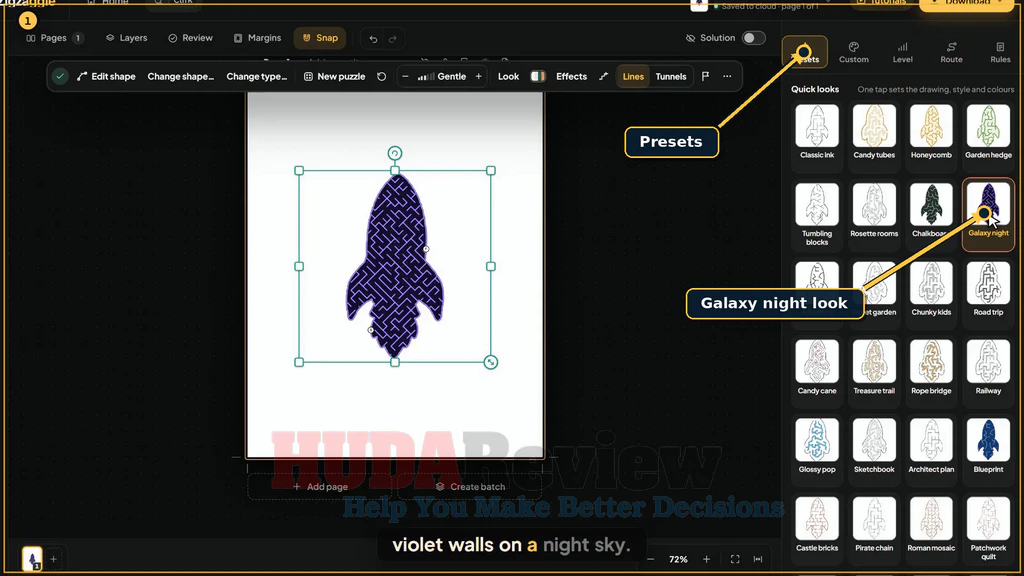Viewport: 1024px width, 576px height.
Task: Zoom in with the plus icon beside 72%
Action: pyautogui.click(x=706, y=559)
